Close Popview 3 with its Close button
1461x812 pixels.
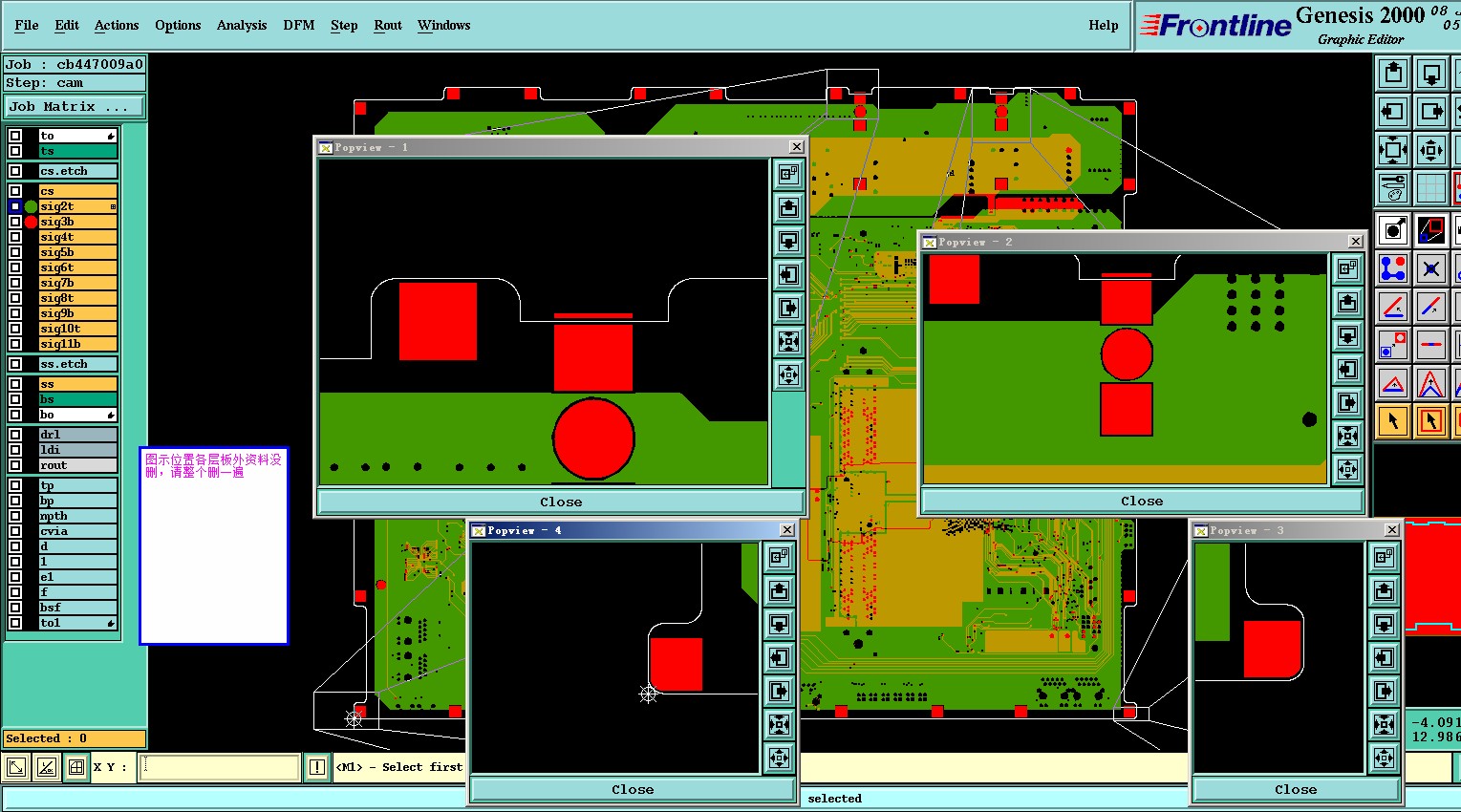pos(1296,789)
